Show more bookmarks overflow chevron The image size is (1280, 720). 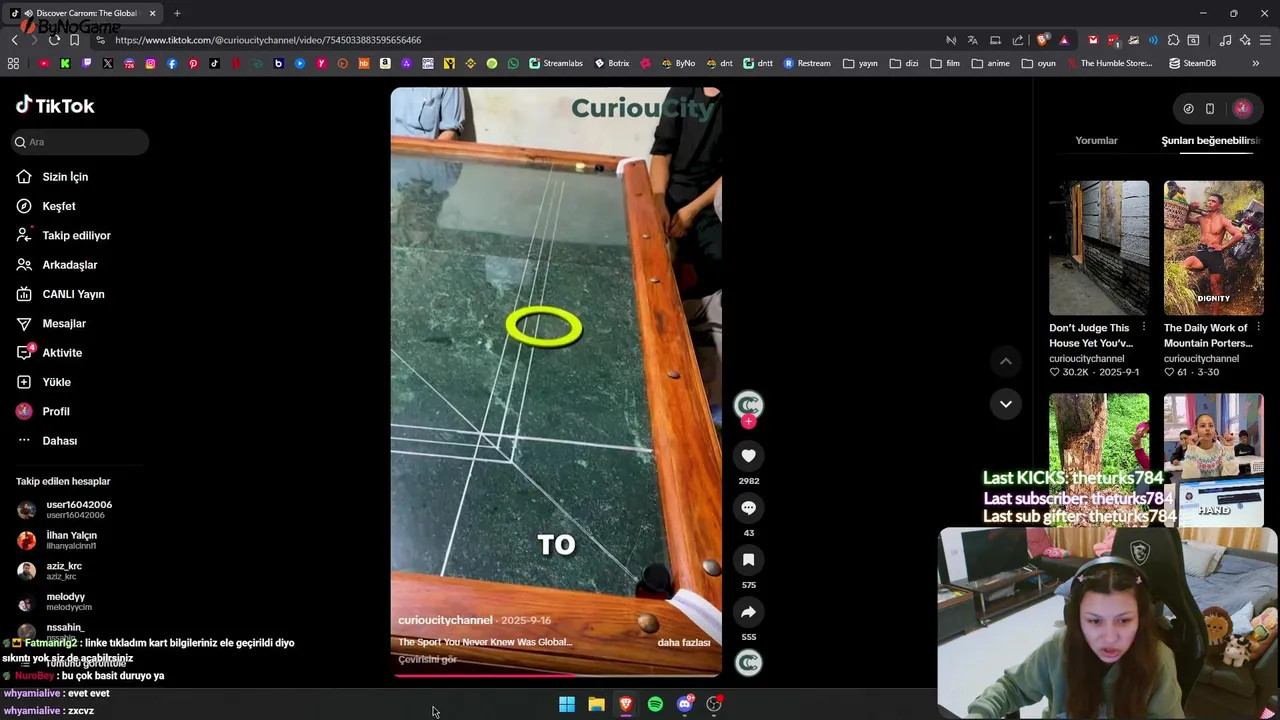pos(1256,63)
